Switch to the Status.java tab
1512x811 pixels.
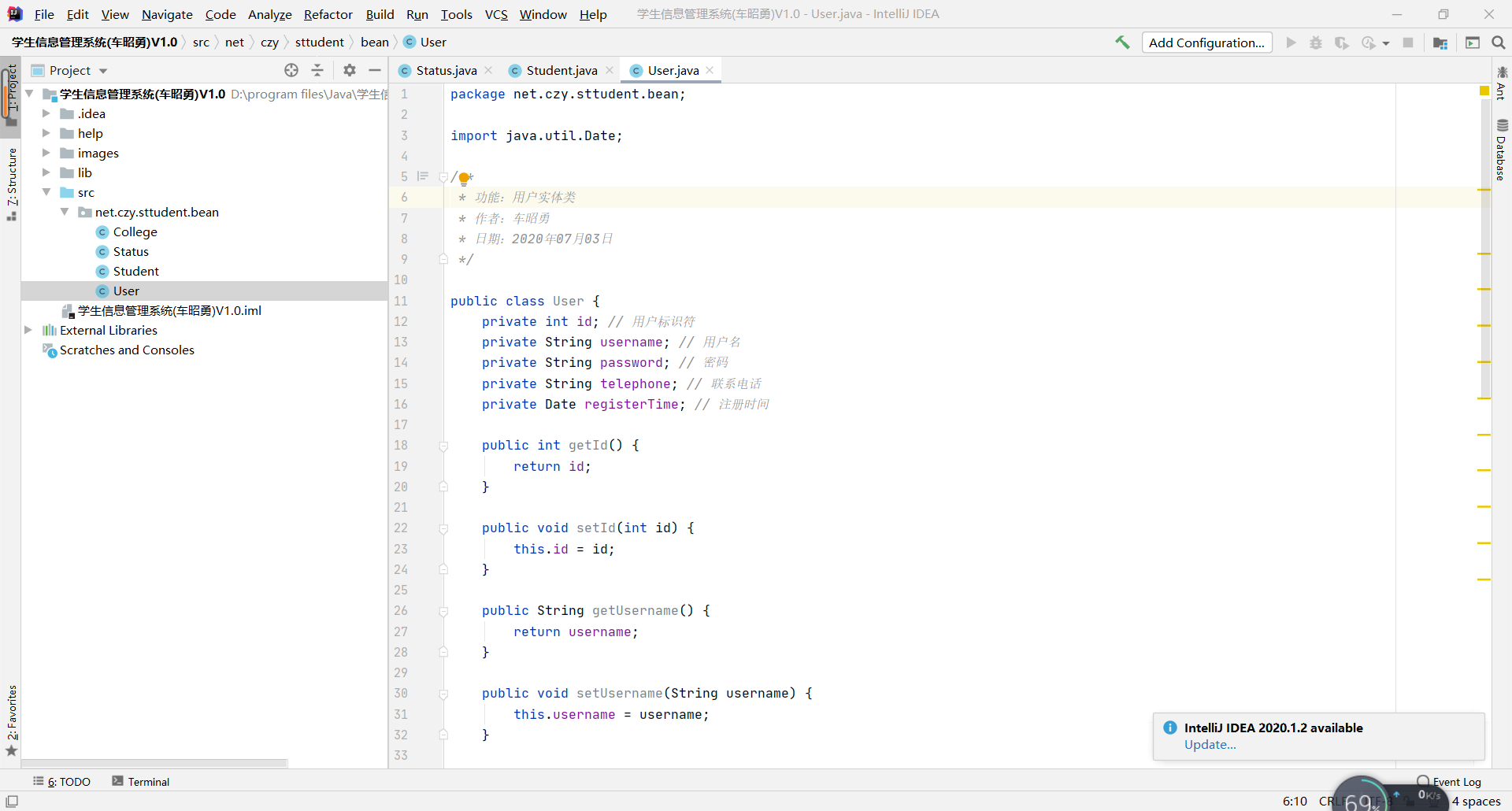(x=447, y=70)
